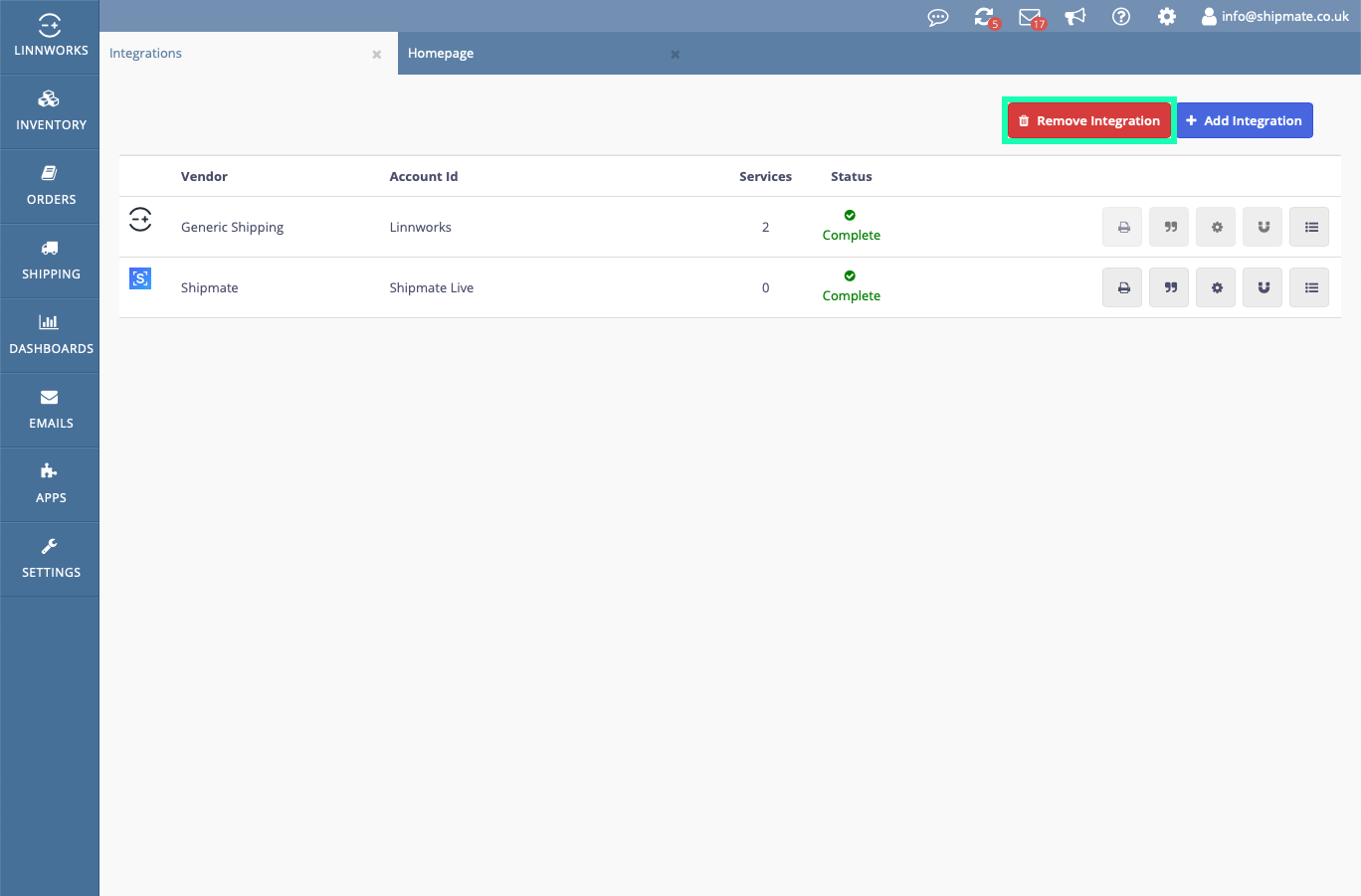Go to the Orders section
The width and height of the screenshot is (1361, 896).
tap(50, 186)
